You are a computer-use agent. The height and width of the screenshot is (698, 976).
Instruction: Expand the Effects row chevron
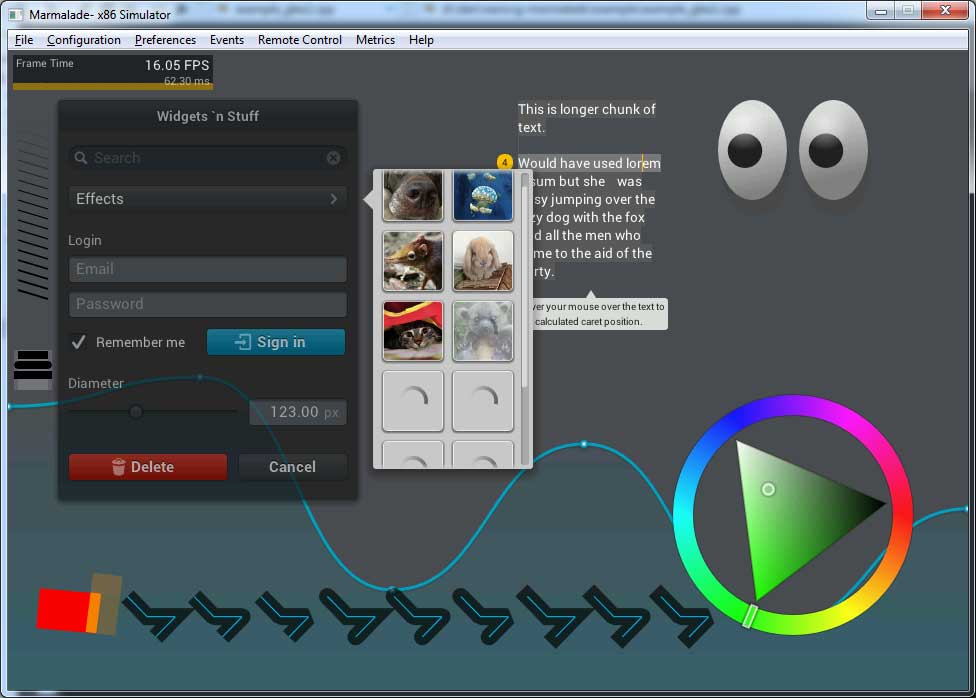point(334,199)
